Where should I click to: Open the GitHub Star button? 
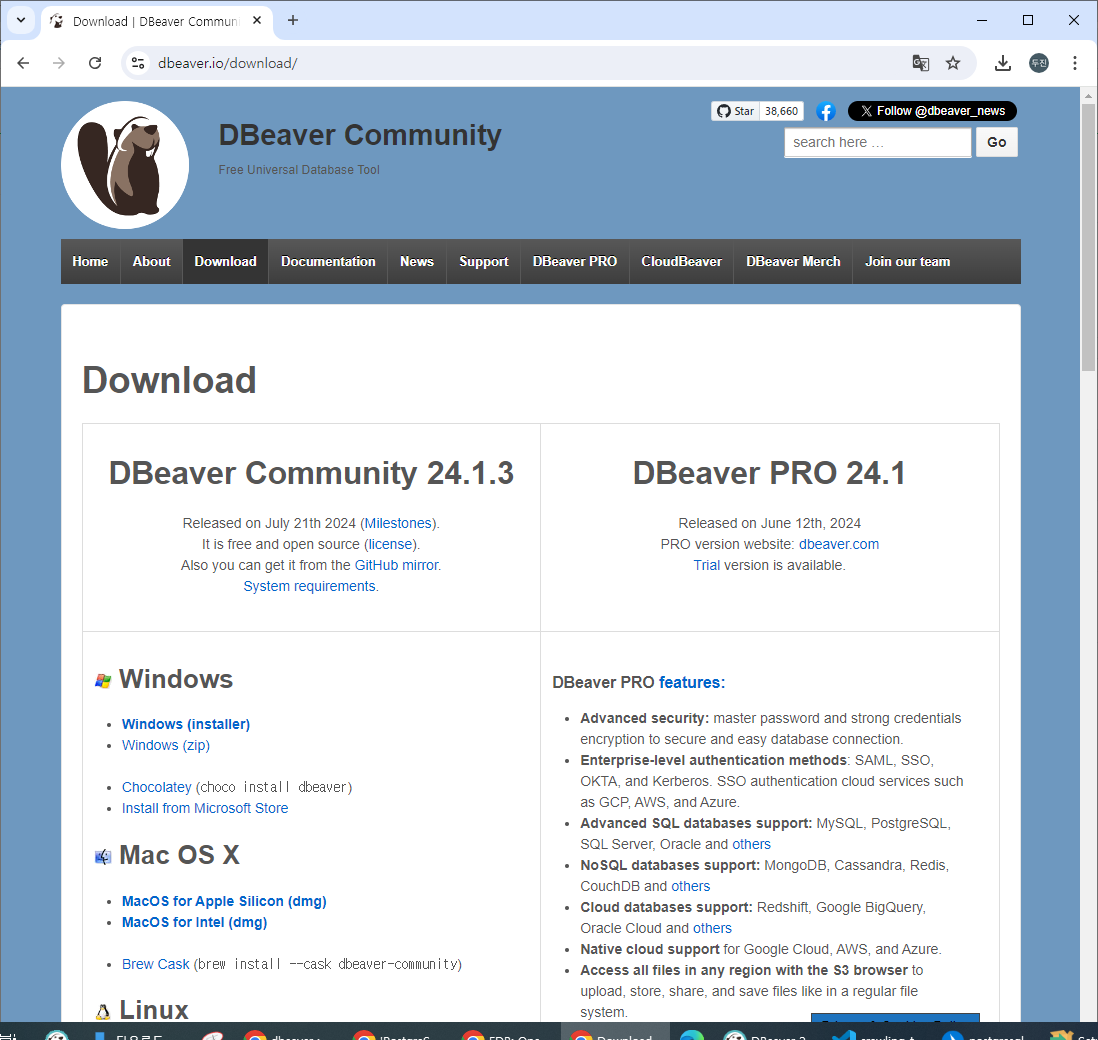(735, 111)
